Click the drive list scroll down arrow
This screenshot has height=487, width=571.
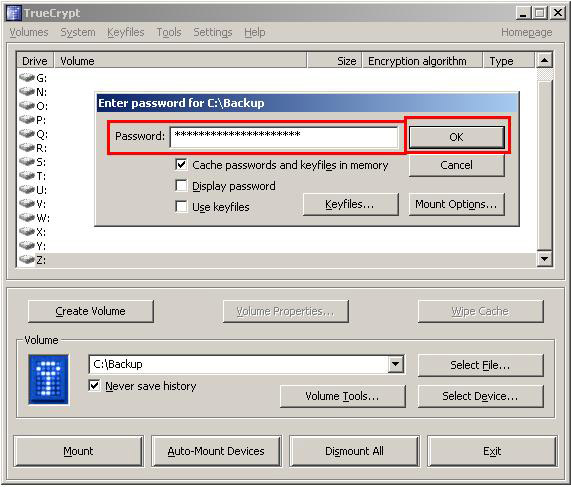544,259
